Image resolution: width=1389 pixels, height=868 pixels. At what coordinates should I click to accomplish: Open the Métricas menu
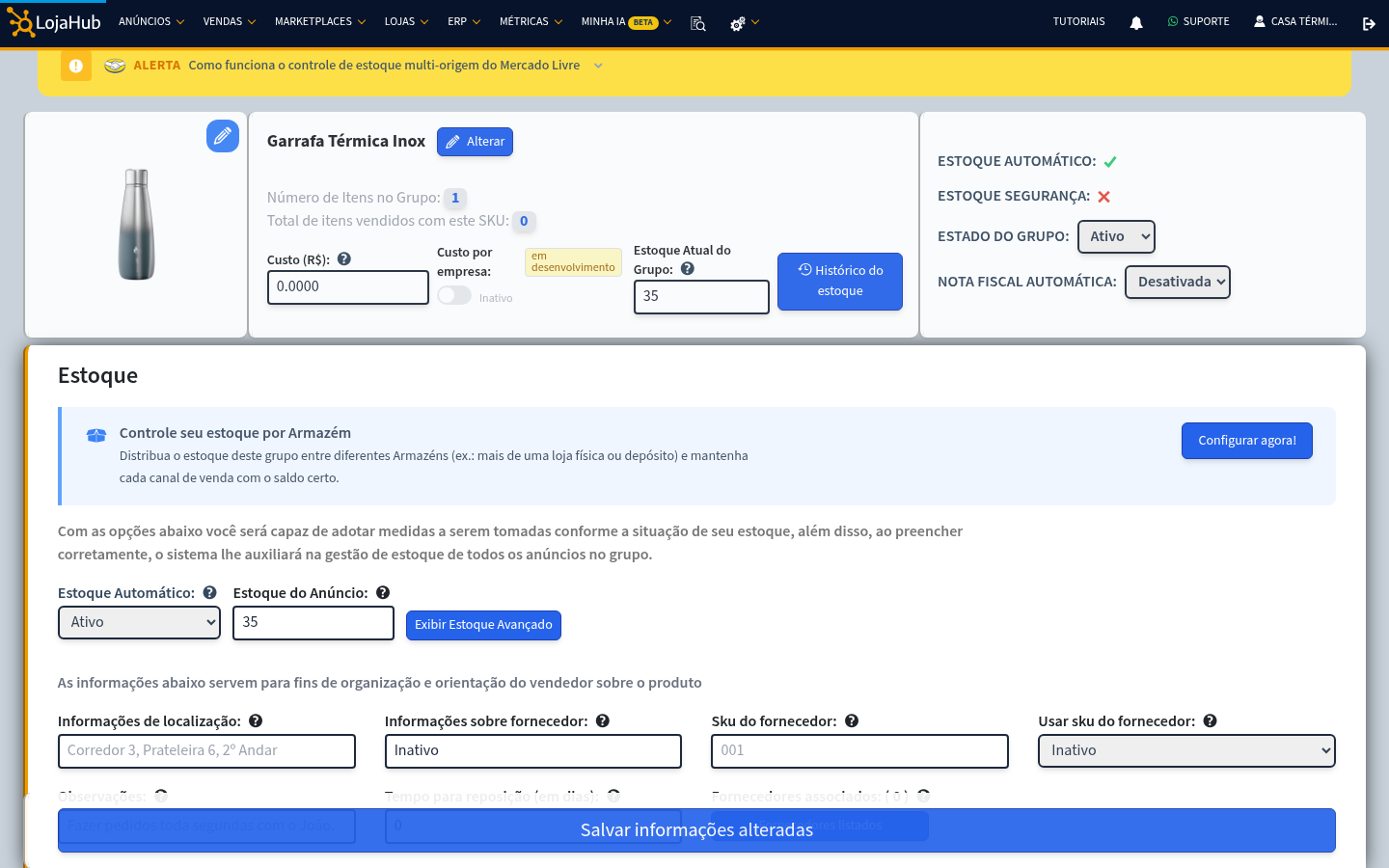(x=531, y=21)
